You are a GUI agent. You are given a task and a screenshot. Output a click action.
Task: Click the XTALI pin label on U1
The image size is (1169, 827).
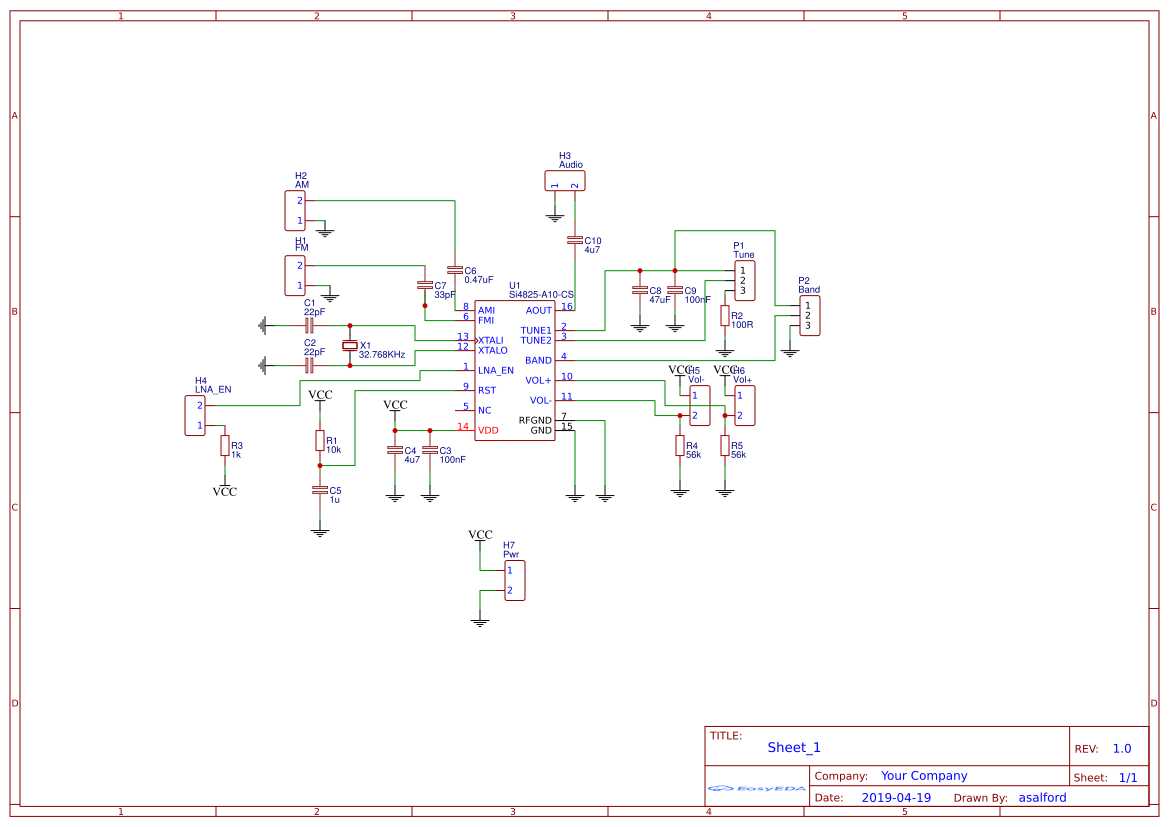pos(491,341)
